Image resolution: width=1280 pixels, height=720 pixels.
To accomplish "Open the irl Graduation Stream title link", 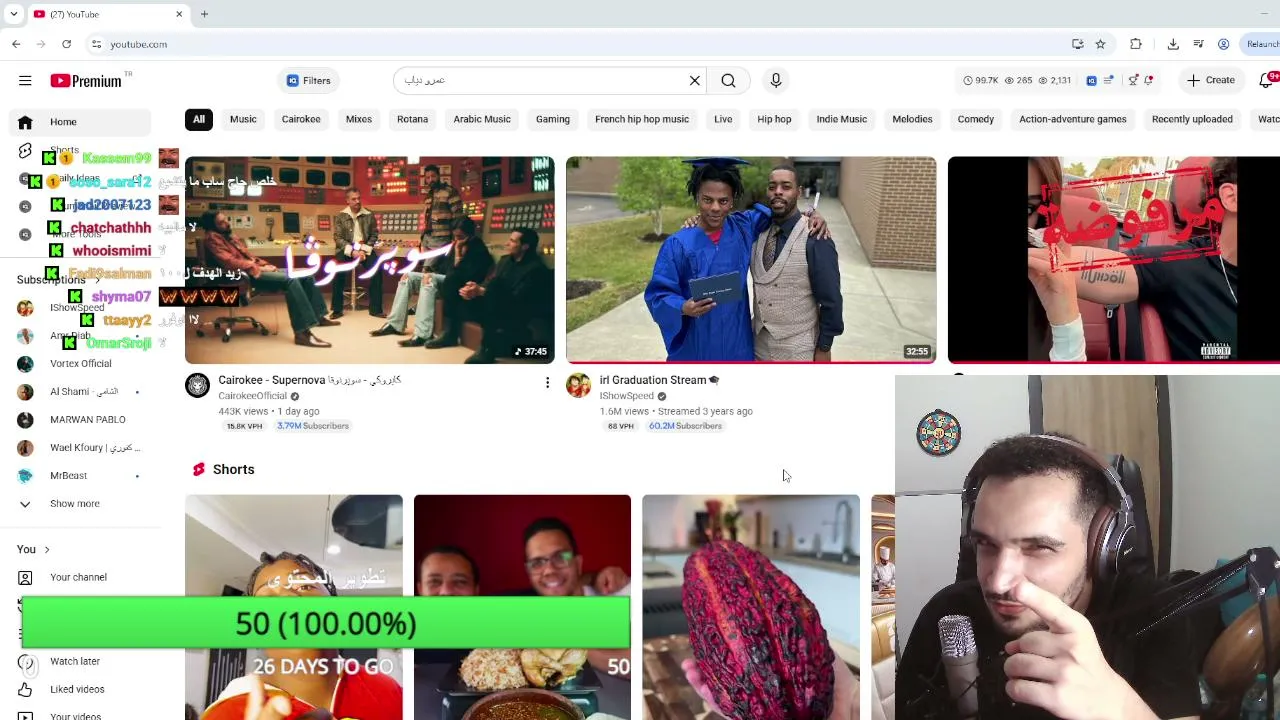I will 659,380.
